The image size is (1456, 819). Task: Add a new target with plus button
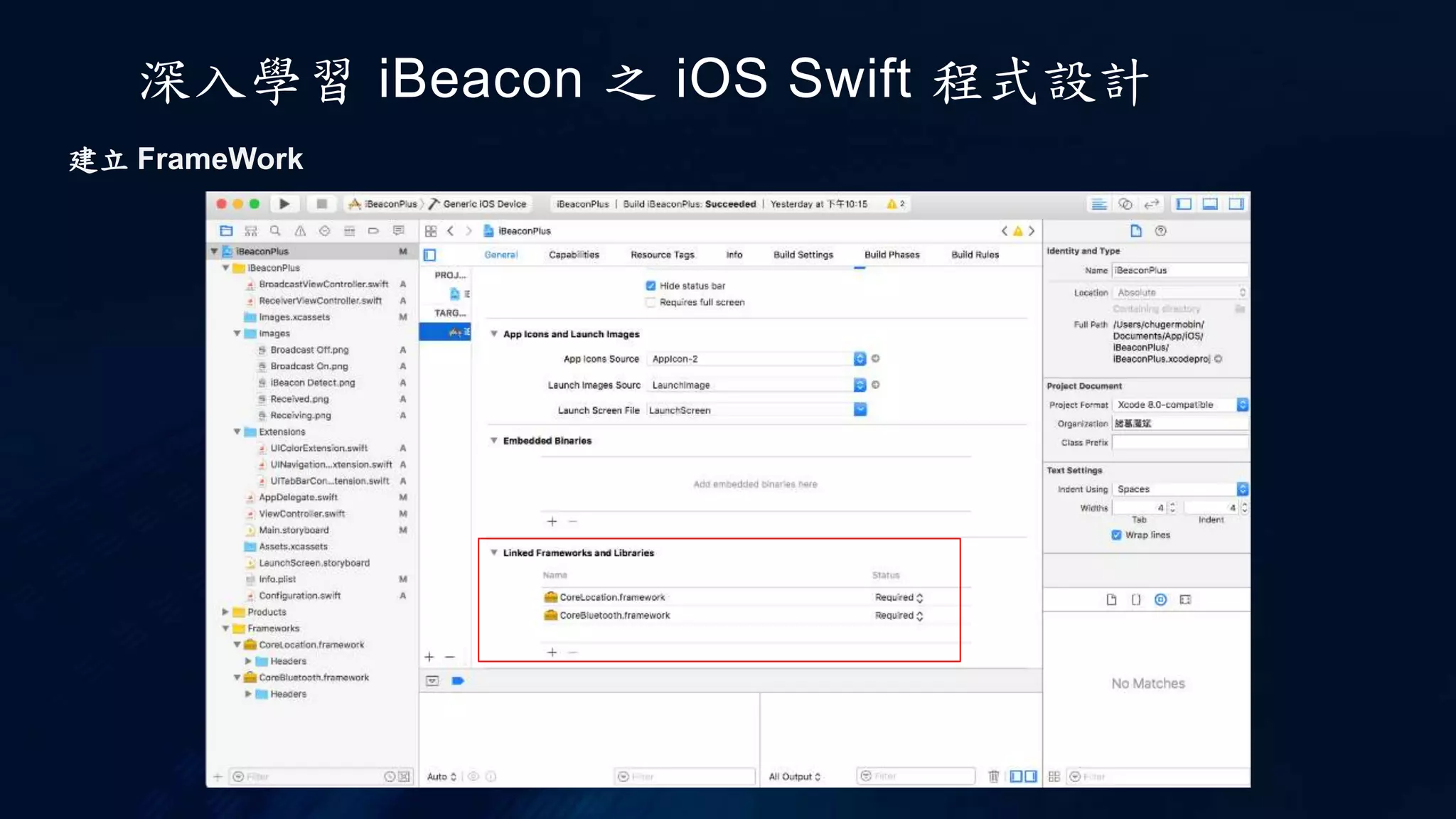[429, 657]
